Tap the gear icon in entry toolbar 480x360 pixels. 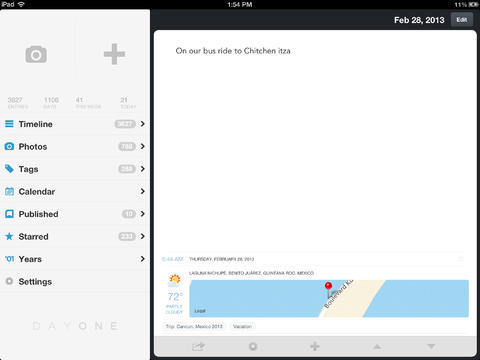[253, 347]
